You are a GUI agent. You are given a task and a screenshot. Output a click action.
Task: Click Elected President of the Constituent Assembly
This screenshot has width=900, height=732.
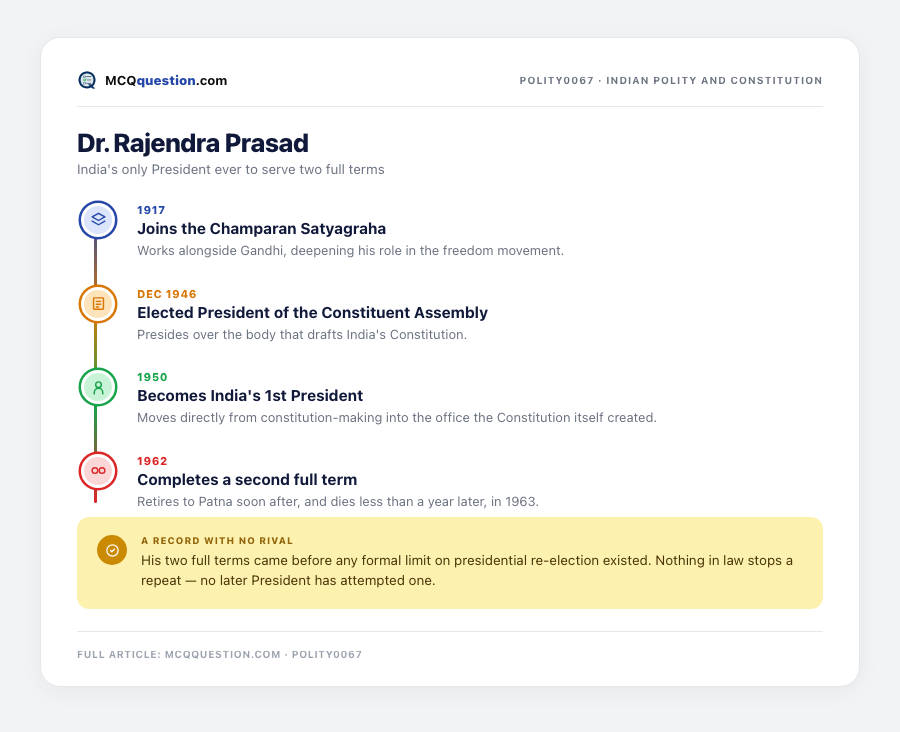tap(312, 312)
